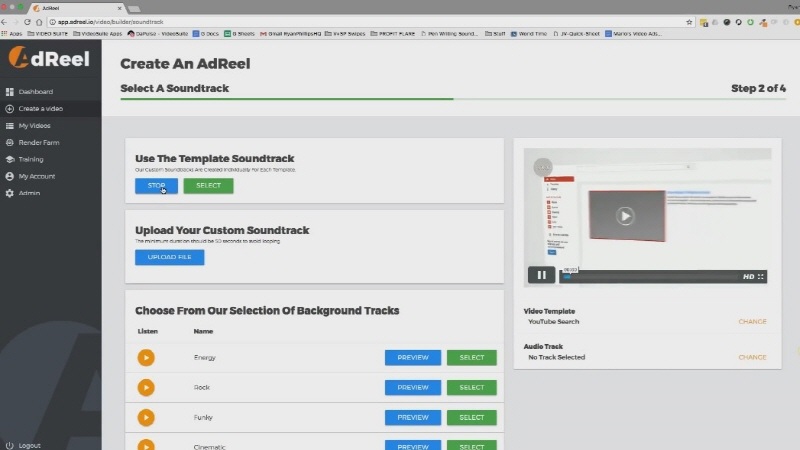Open G Sheets bookmark

pyautogui.click(x=239, y=34)
